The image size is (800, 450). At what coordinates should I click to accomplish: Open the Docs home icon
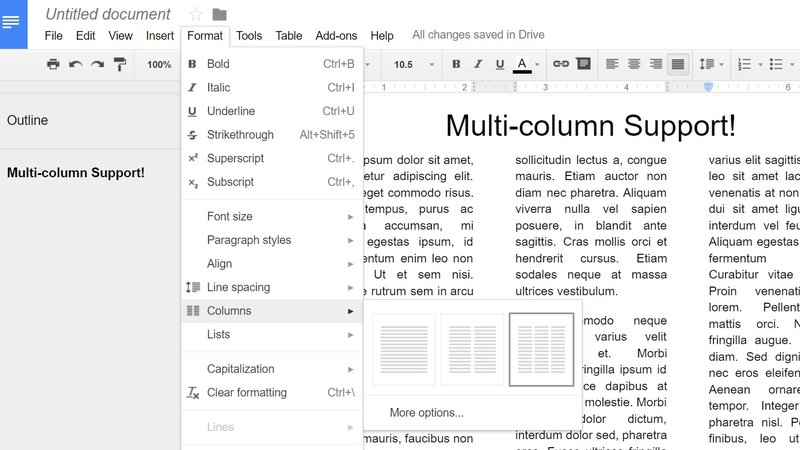[x=14, y=24]
